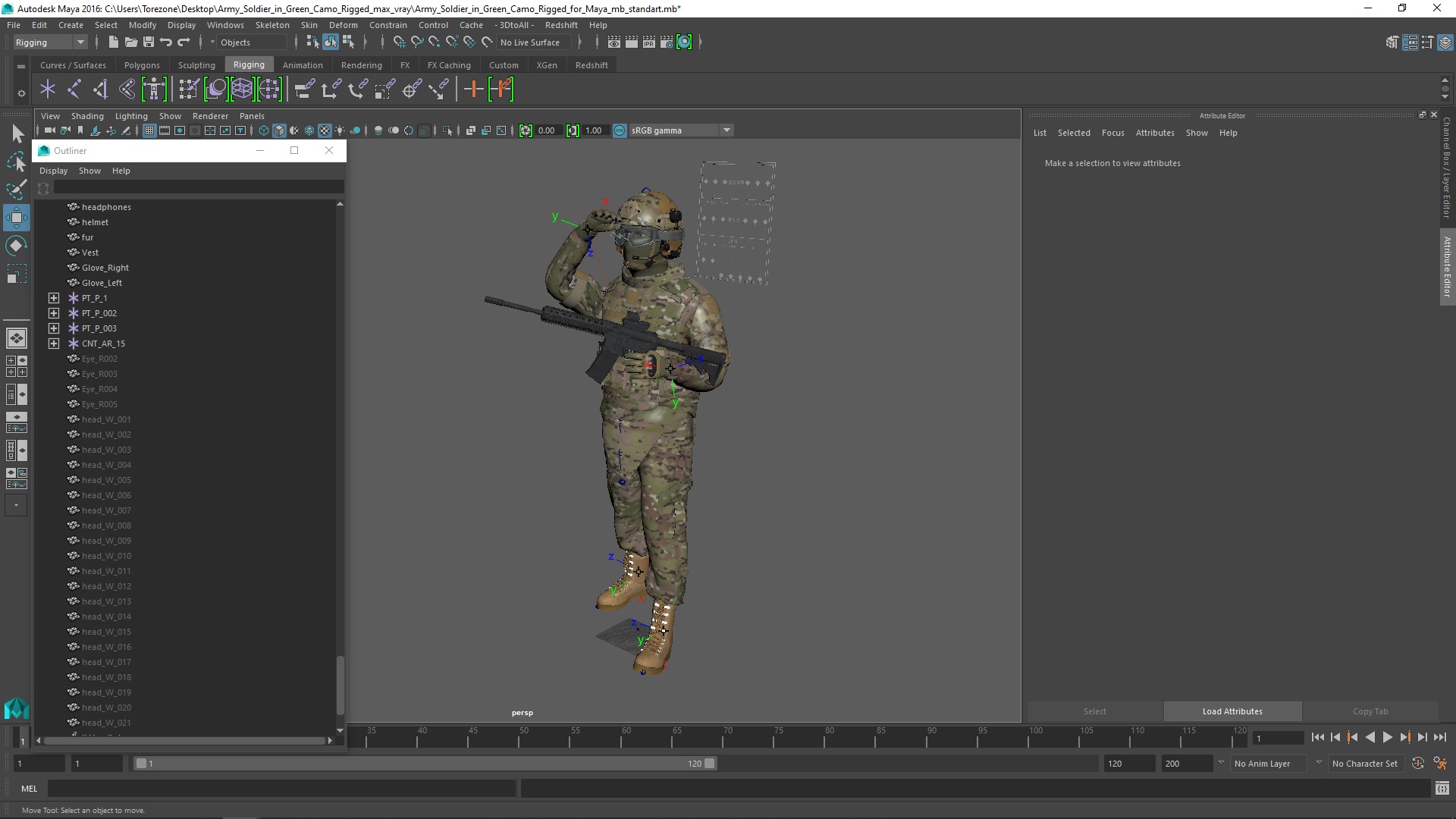Click the Open Scene folder icon
Viewport: 1456px width, 819px height.
[131, 42]
